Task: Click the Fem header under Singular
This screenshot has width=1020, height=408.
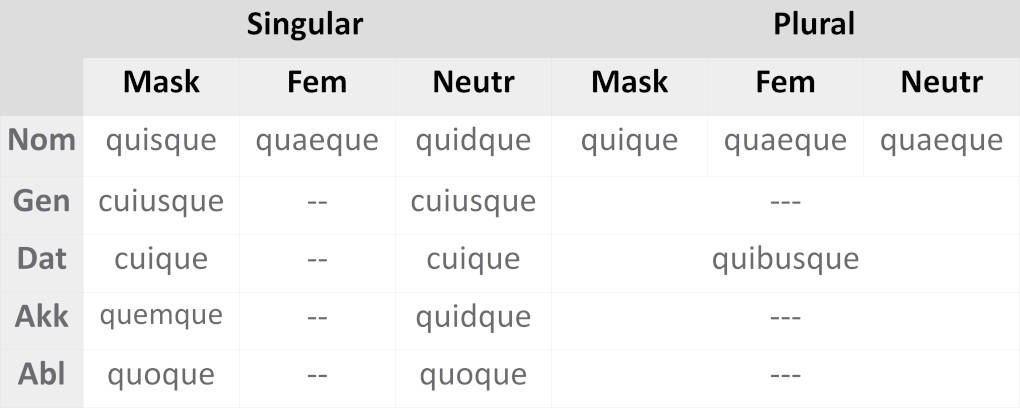Action: 317,82
